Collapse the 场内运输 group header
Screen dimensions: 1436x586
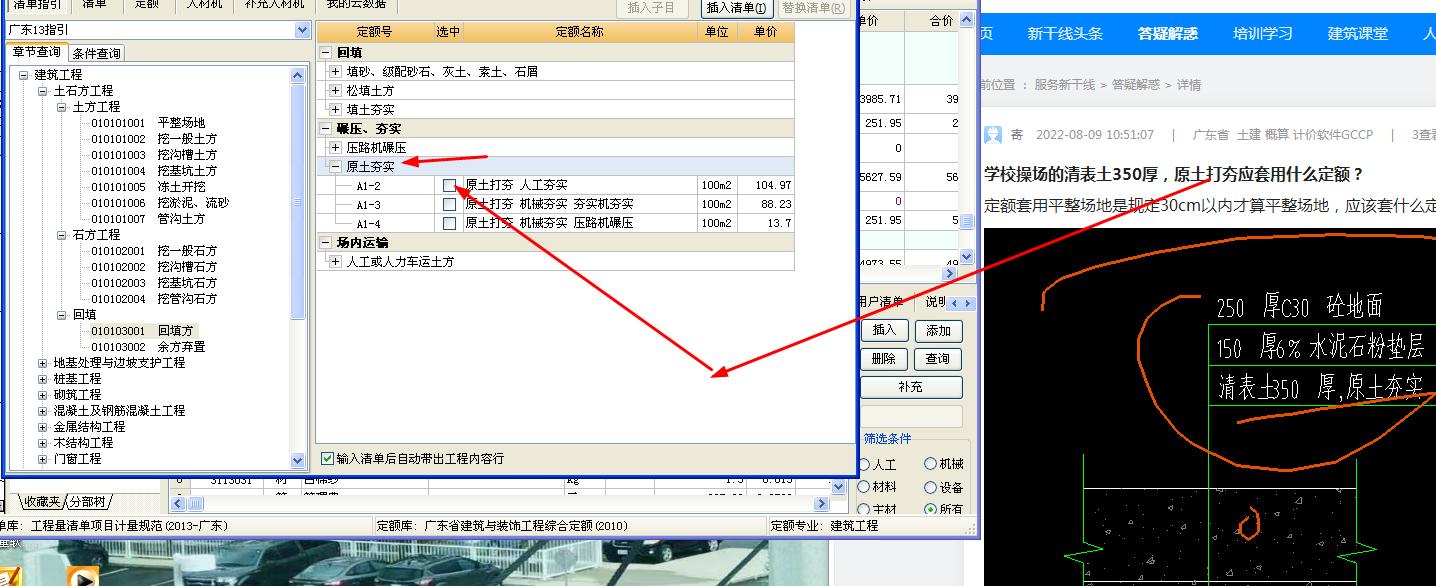326,242
